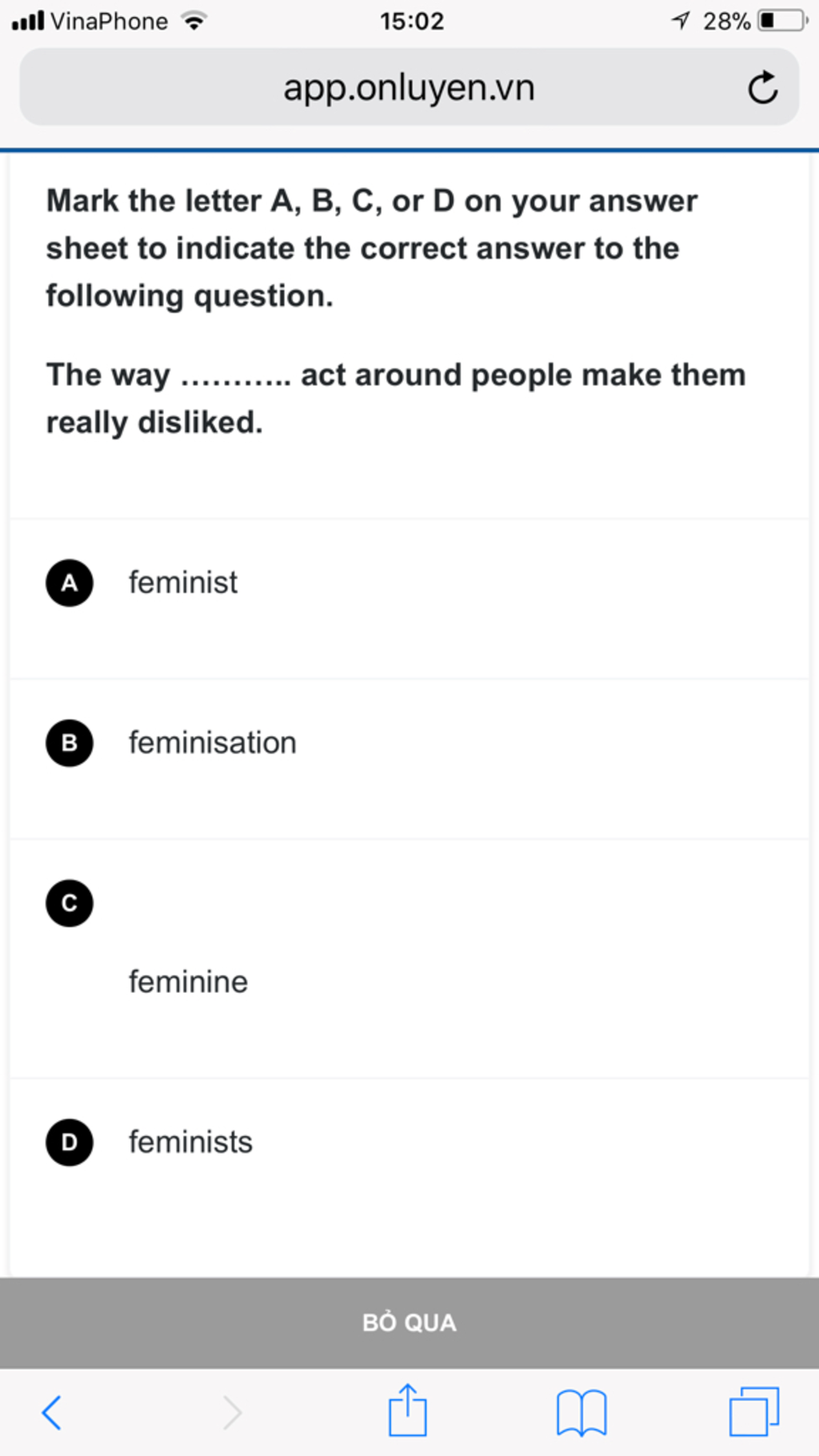Select answer B circle
The image size is (819, 1456).
pyautogui.click(x=70, y=743)
